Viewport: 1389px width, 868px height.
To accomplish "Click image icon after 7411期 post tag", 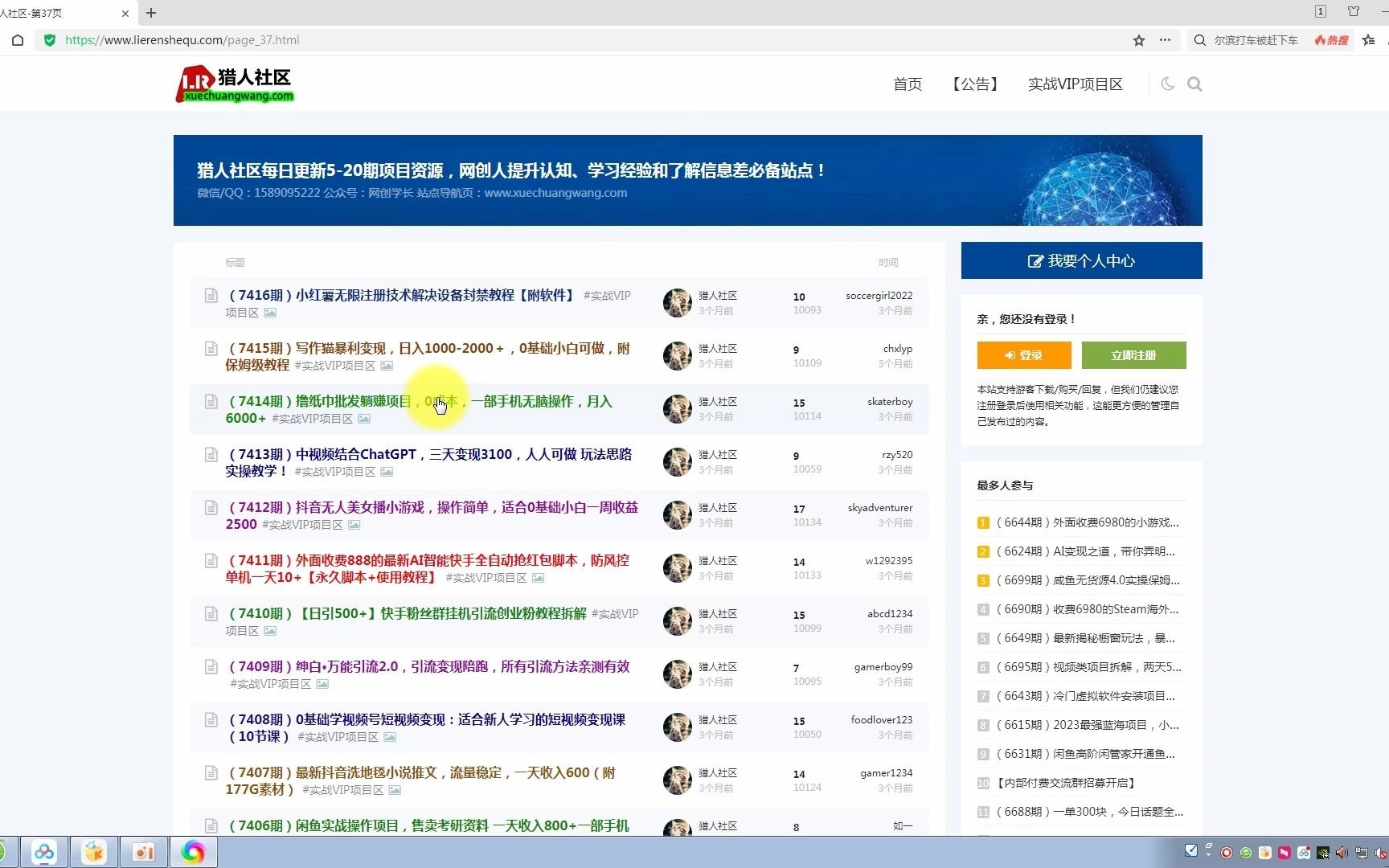I will click(x=538, y=578).
